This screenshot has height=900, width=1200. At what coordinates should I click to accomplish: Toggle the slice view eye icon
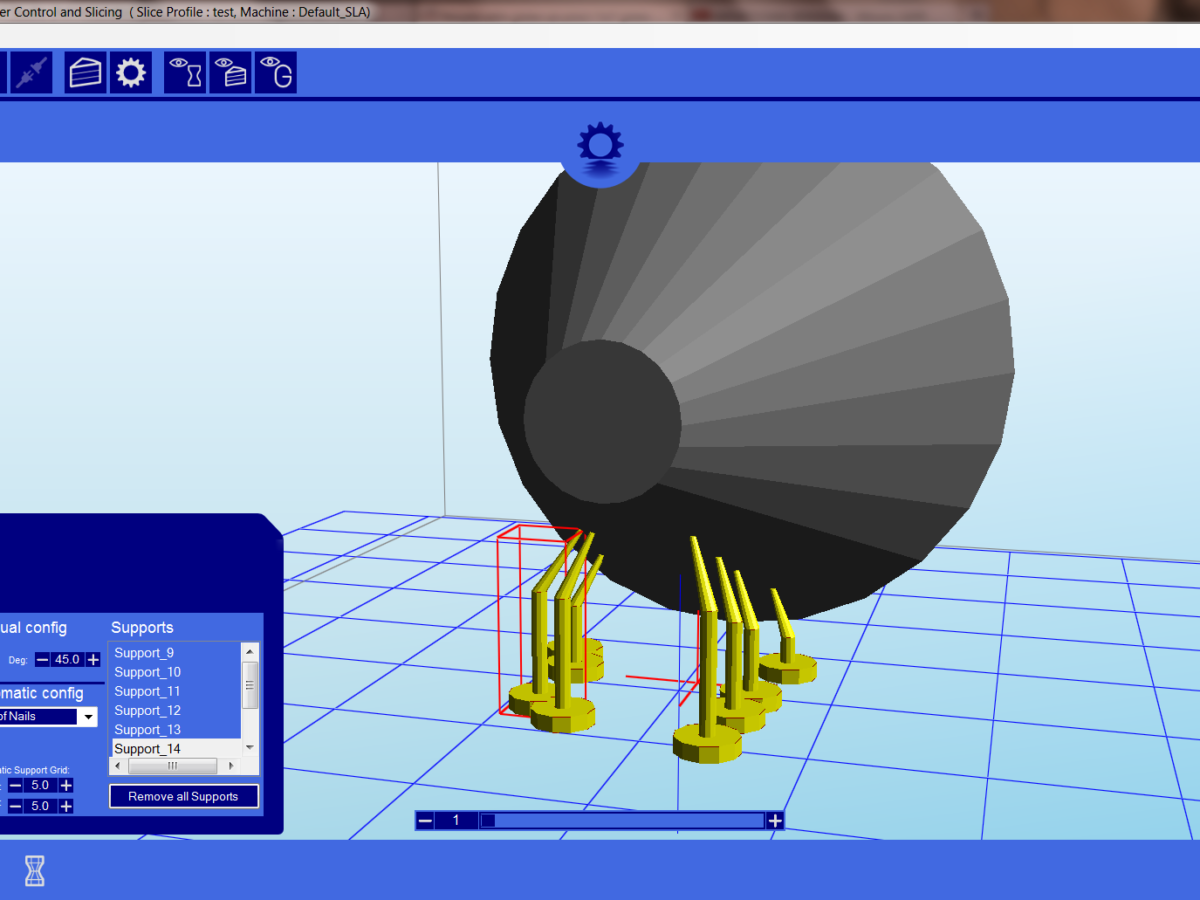pos(230,74)
